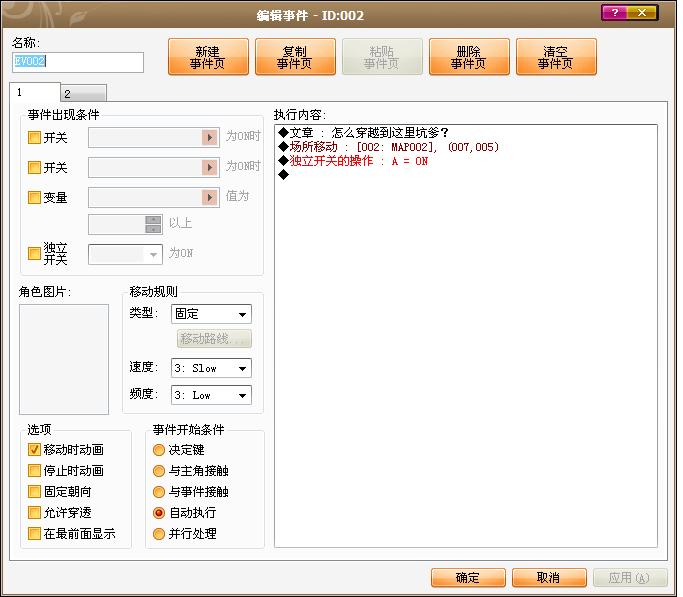Click the 角色图片 graphic box
The height and width of the screenshot is (597, 683).
pyautogui.click(x=64, y=359)
